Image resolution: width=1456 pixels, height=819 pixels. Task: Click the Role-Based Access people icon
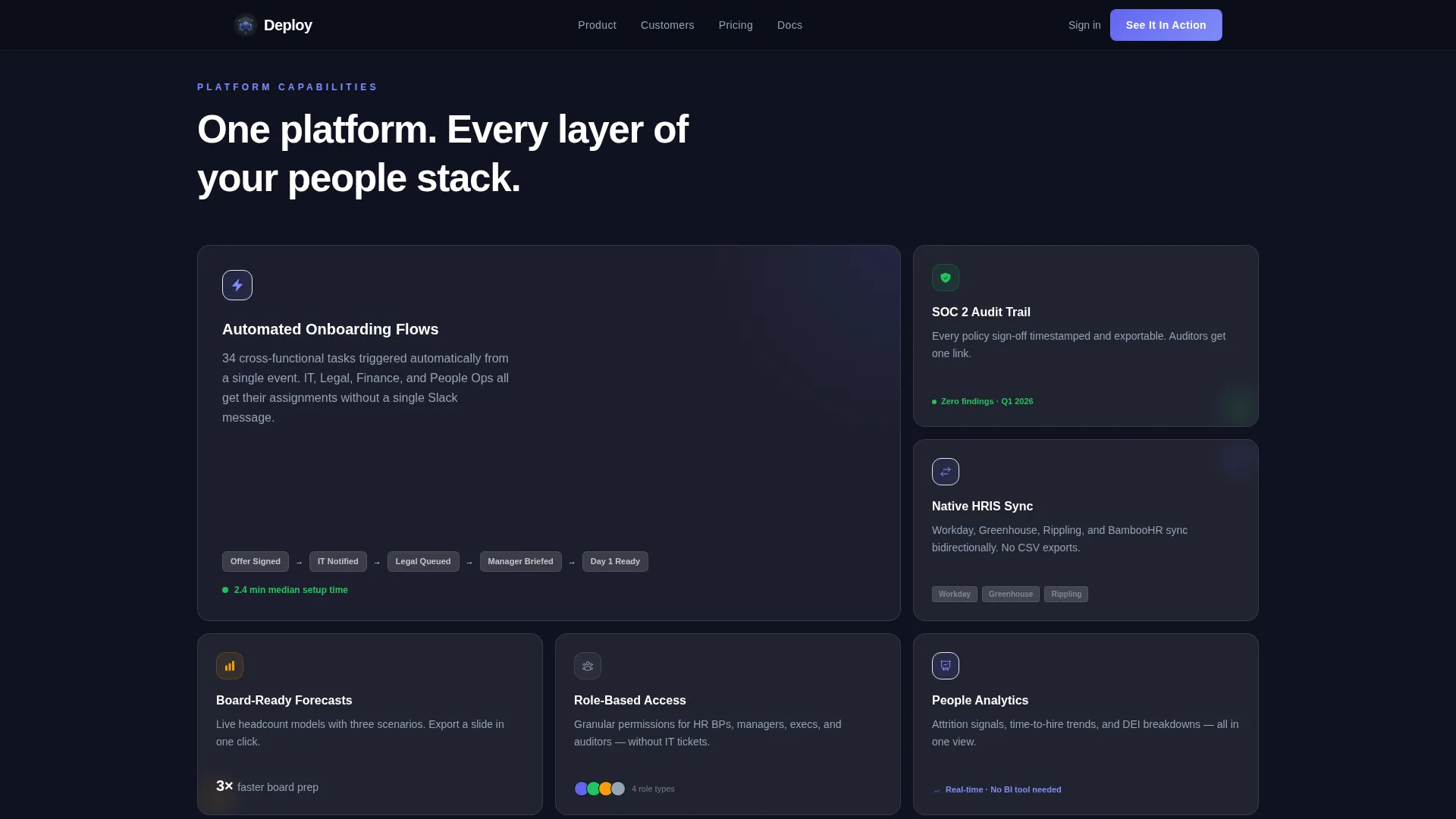(588, 666)
